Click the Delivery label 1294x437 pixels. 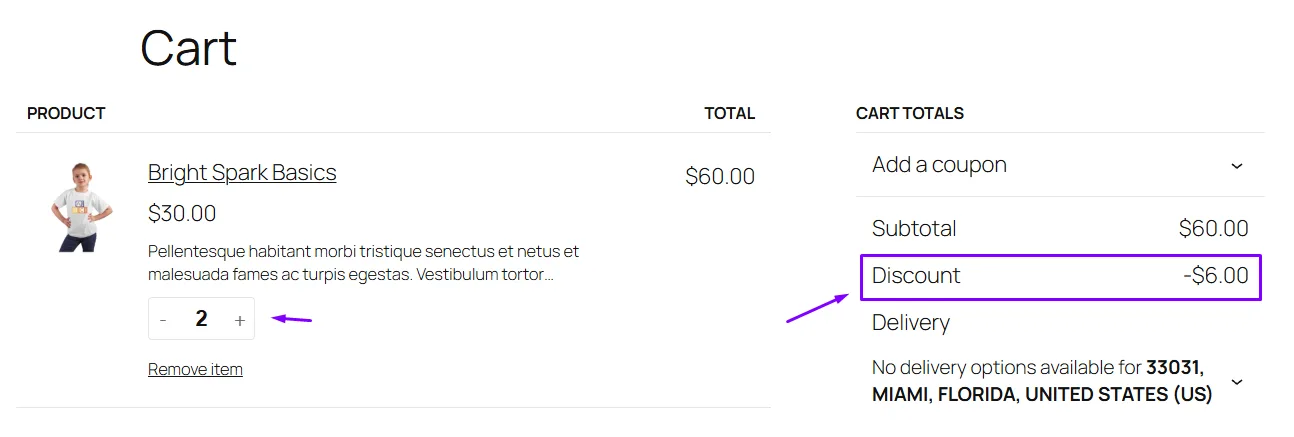[911, 323]
